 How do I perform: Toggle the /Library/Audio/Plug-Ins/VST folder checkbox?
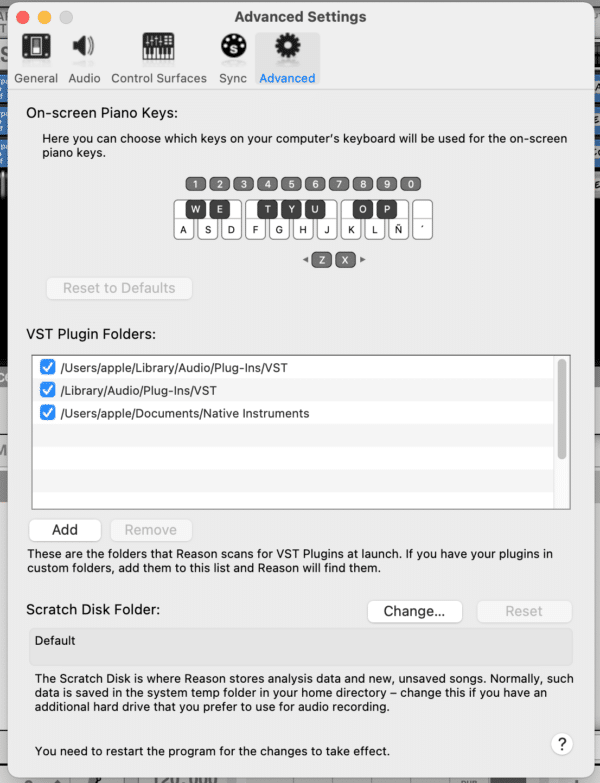click(47, 390)
